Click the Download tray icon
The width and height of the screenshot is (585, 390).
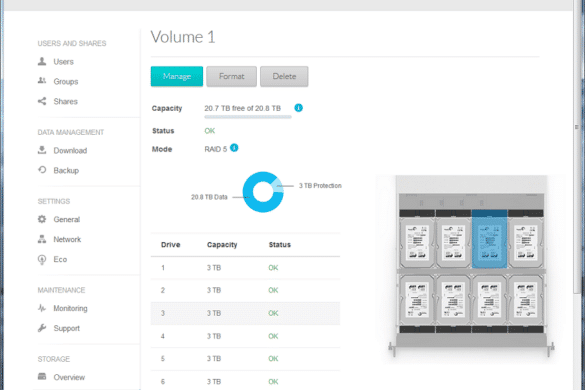coord(42,150)
